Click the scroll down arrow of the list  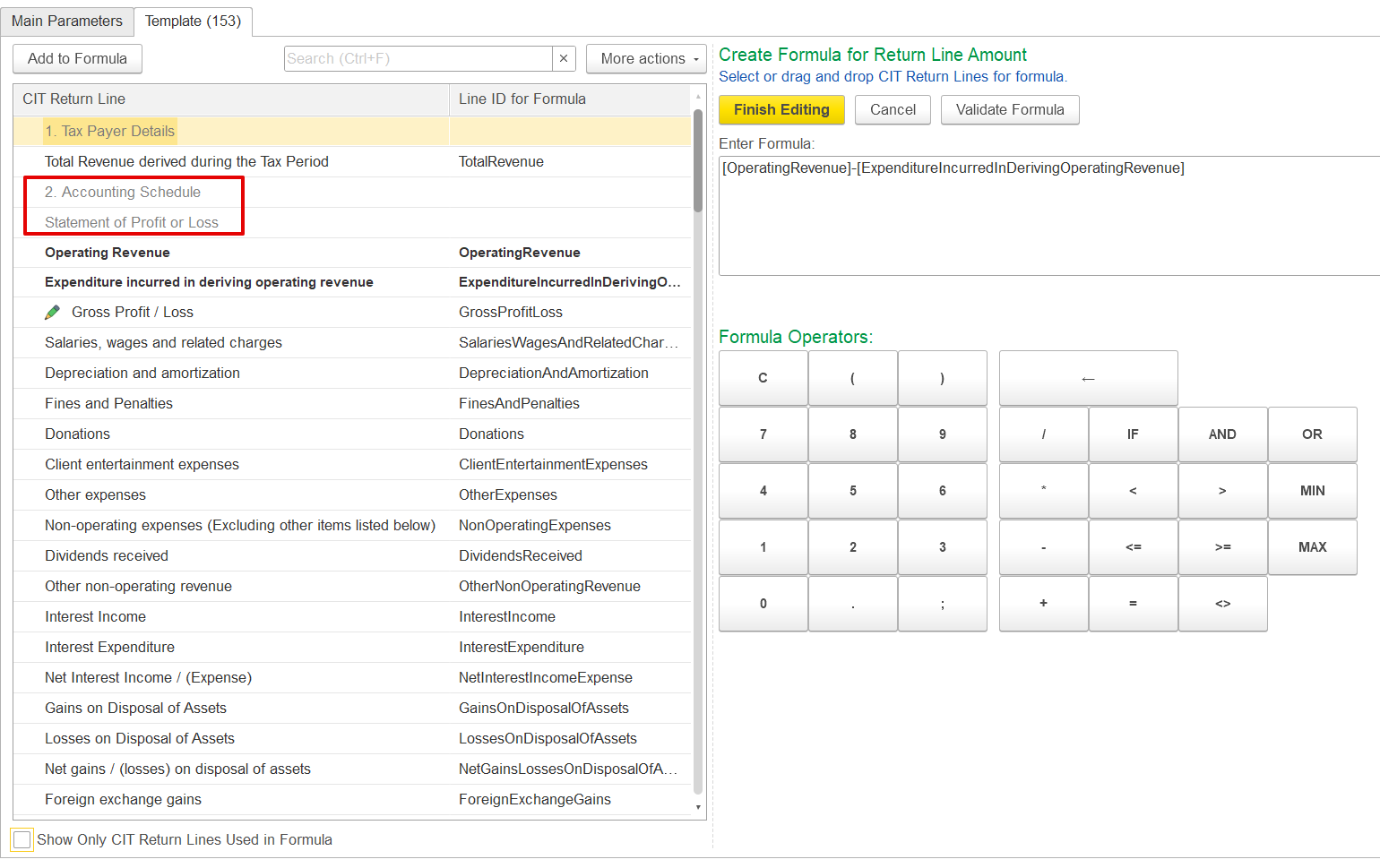698,807
